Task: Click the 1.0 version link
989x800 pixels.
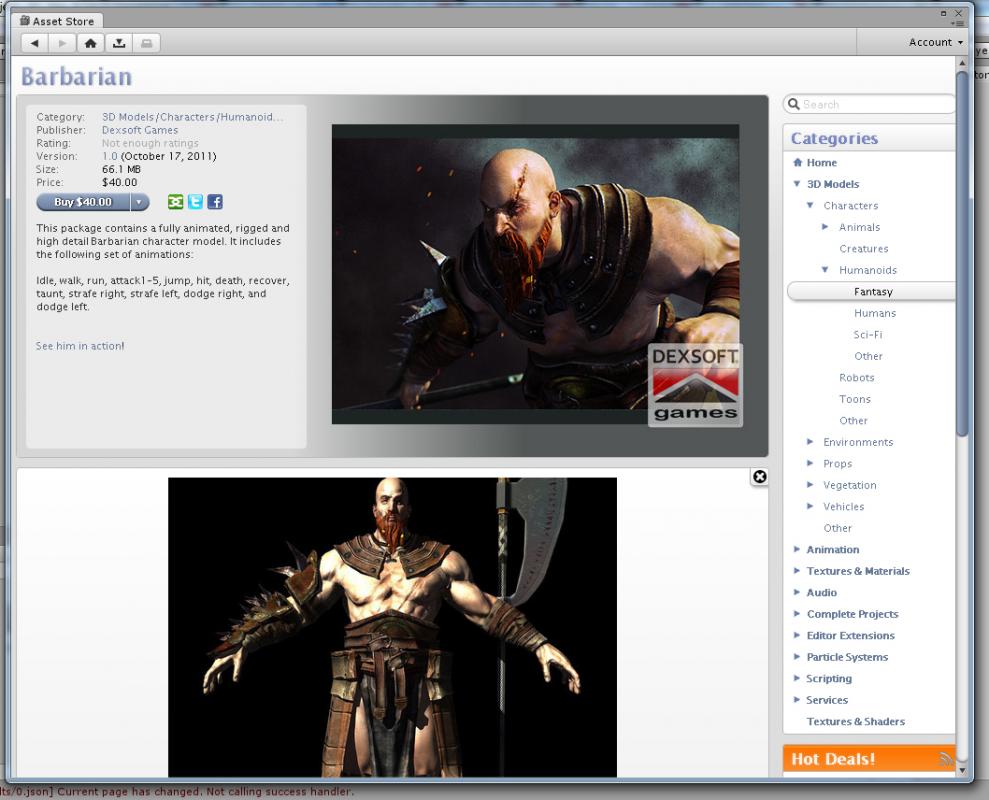Action: tap(110, 156)
